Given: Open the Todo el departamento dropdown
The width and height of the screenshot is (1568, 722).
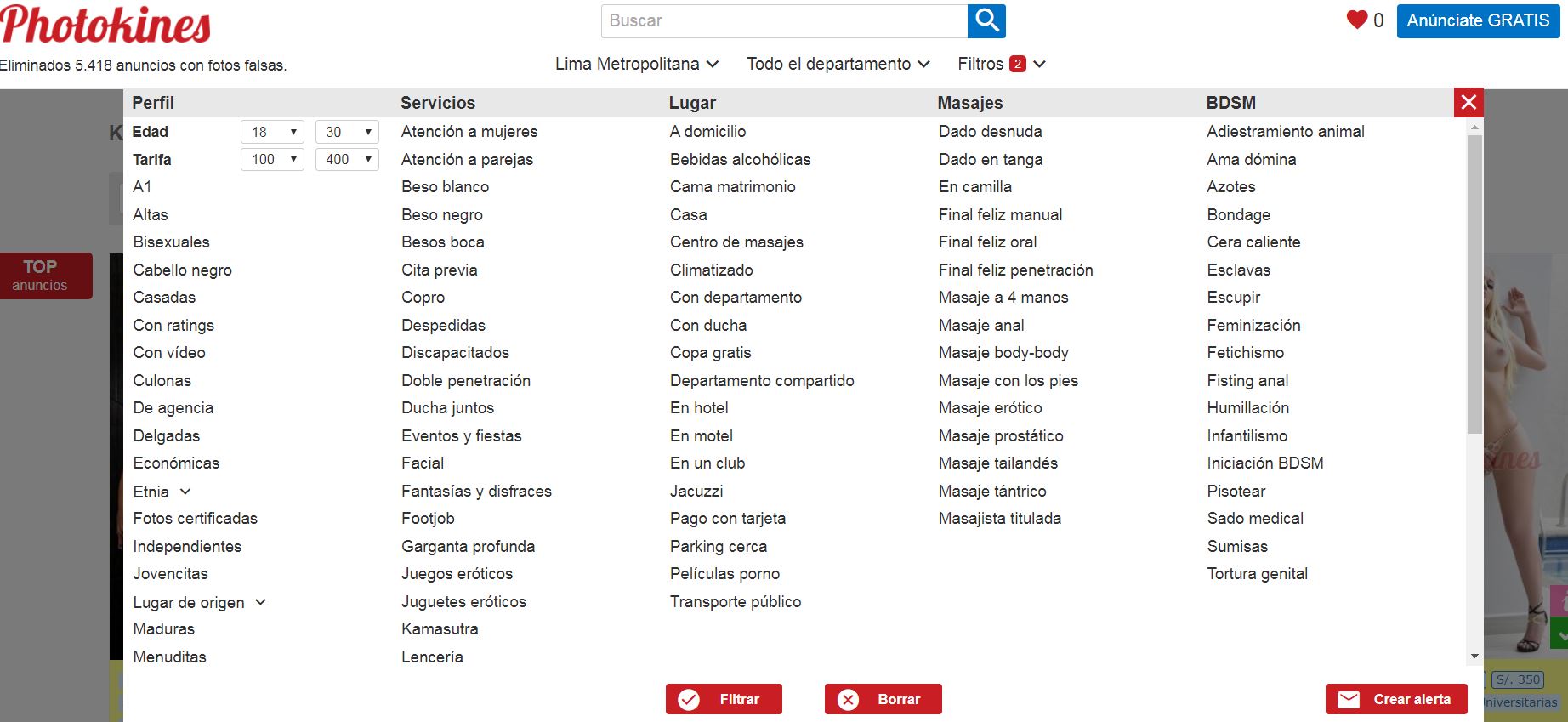Looking at the screenshot, I should pos(838,64).
